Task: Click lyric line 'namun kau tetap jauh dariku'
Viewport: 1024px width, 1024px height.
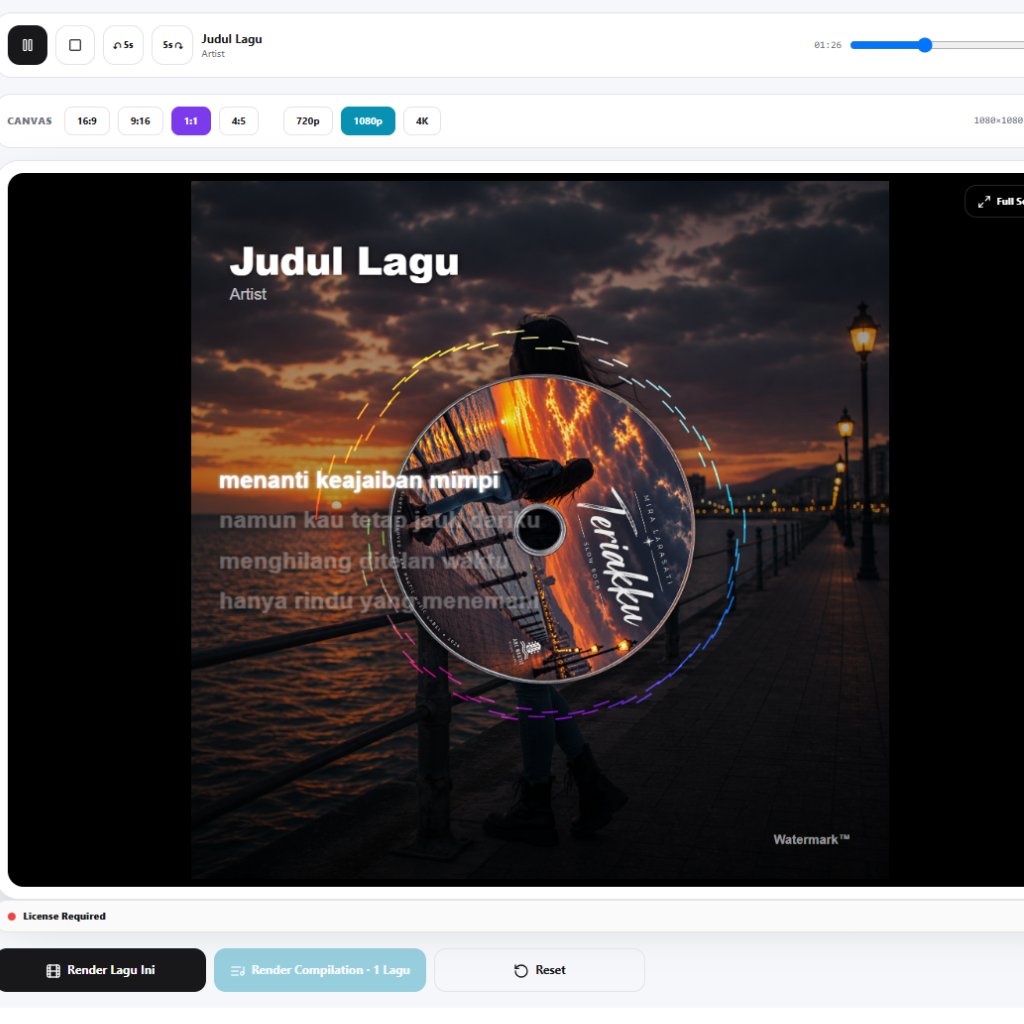Action: tap(379, 520)
